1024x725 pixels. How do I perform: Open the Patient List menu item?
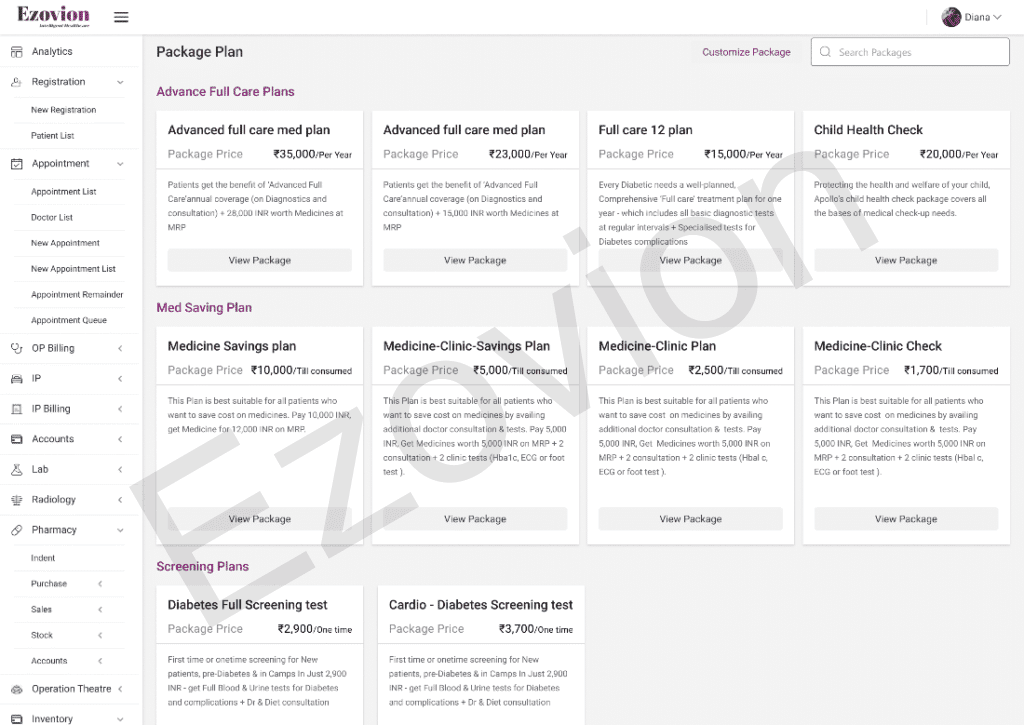point(53,136)
